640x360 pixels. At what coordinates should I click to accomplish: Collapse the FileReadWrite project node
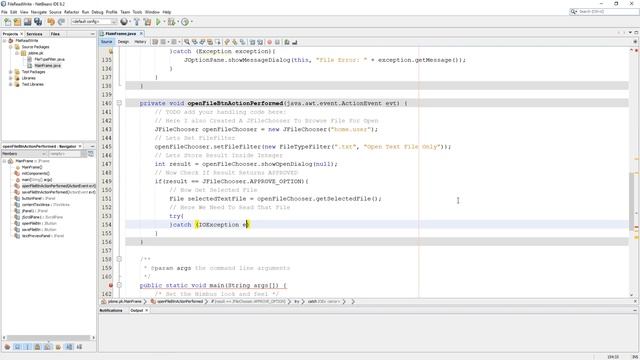point(4,41)
